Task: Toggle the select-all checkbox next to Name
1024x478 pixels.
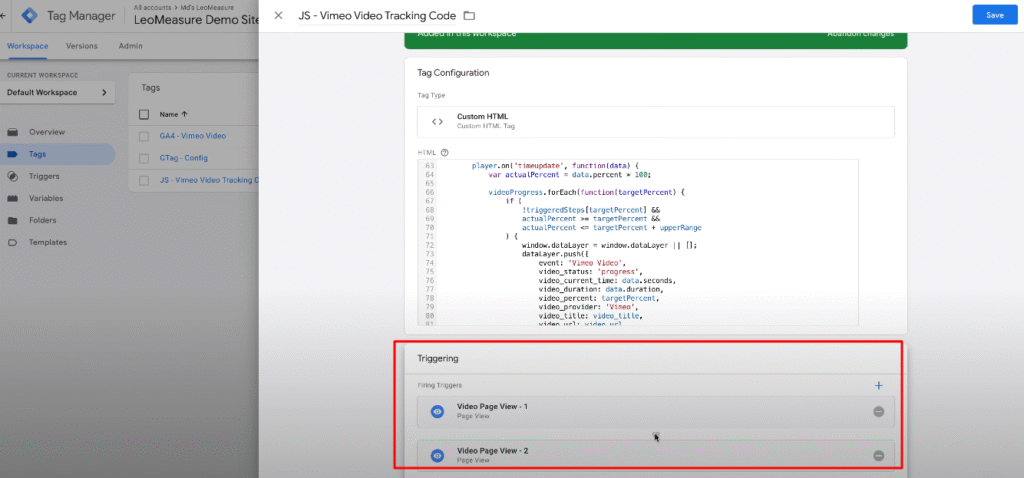Action: (144, 114)
